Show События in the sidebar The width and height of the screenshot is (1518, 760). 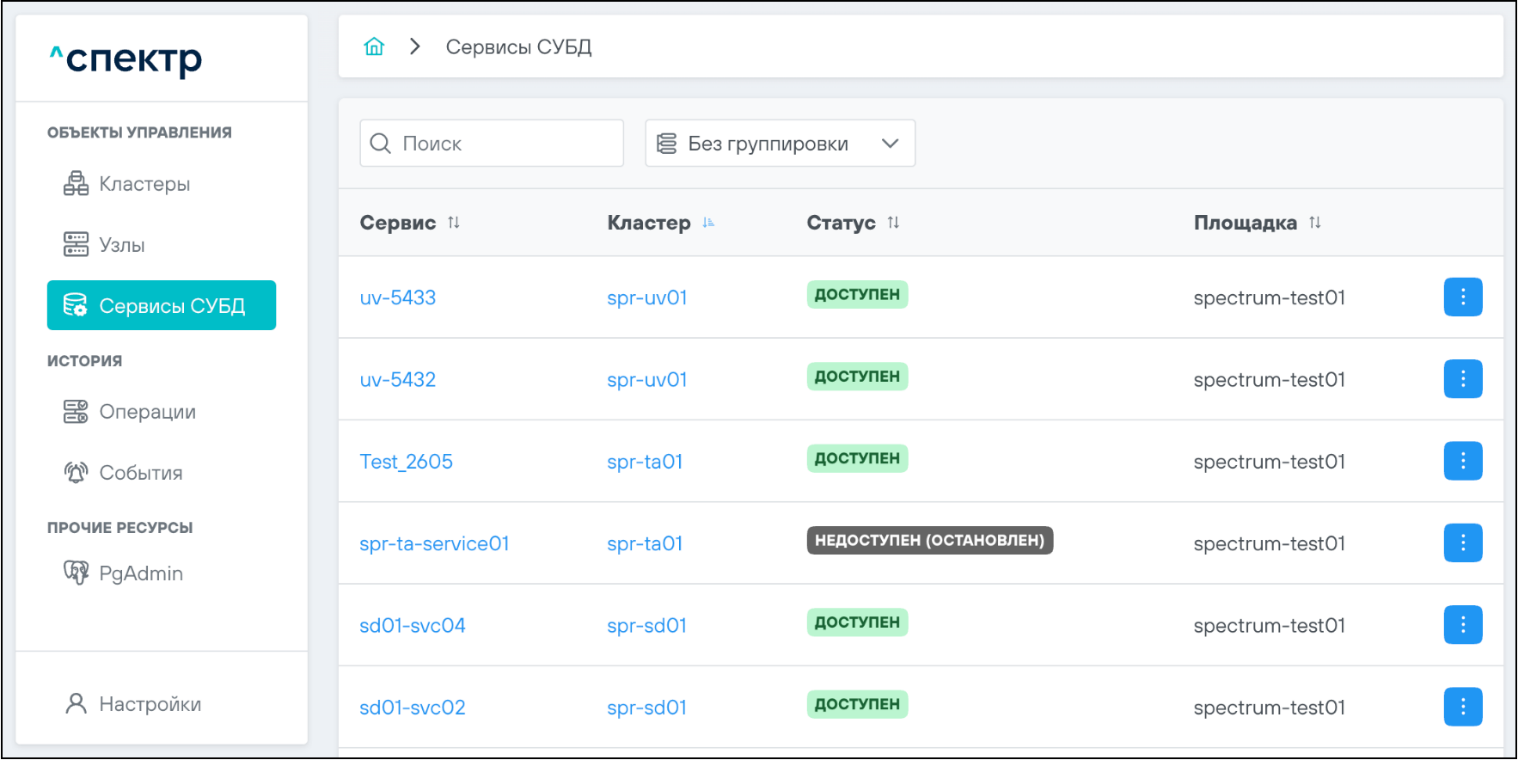click(x=140, y=473)
